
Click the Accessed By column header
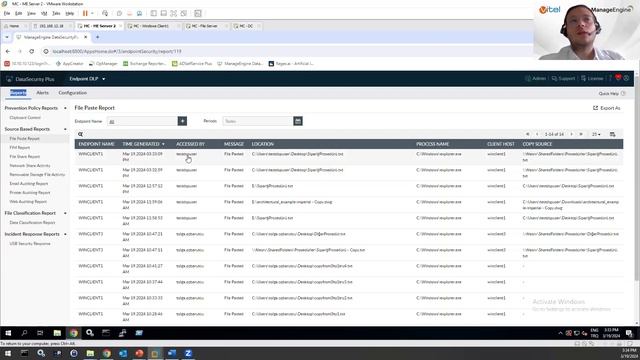click(190, 144)
